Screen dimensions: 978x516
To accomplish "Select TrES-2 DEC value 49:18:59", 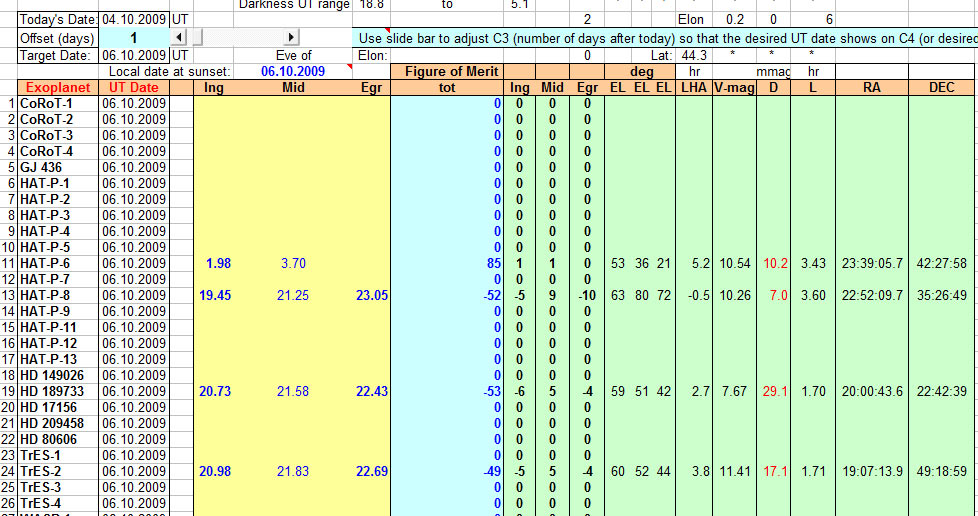I will [941, 472].
